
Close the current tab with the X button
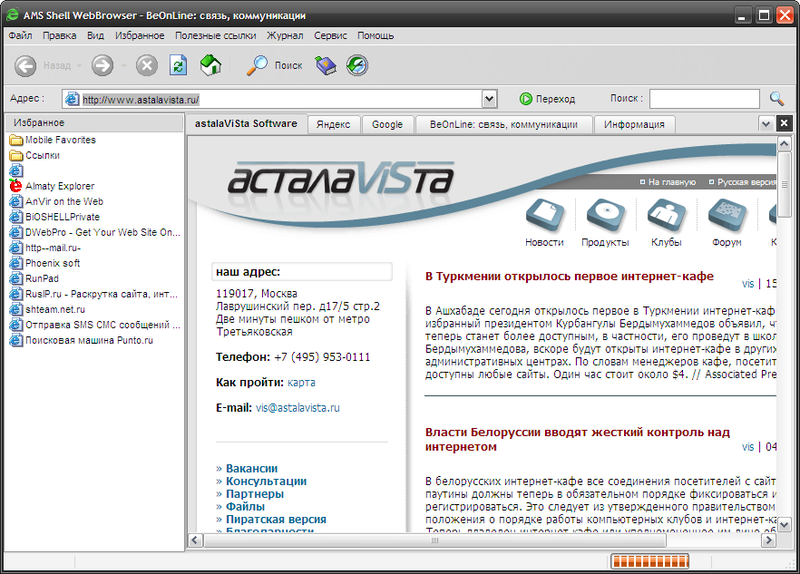(x=784, y=123)
